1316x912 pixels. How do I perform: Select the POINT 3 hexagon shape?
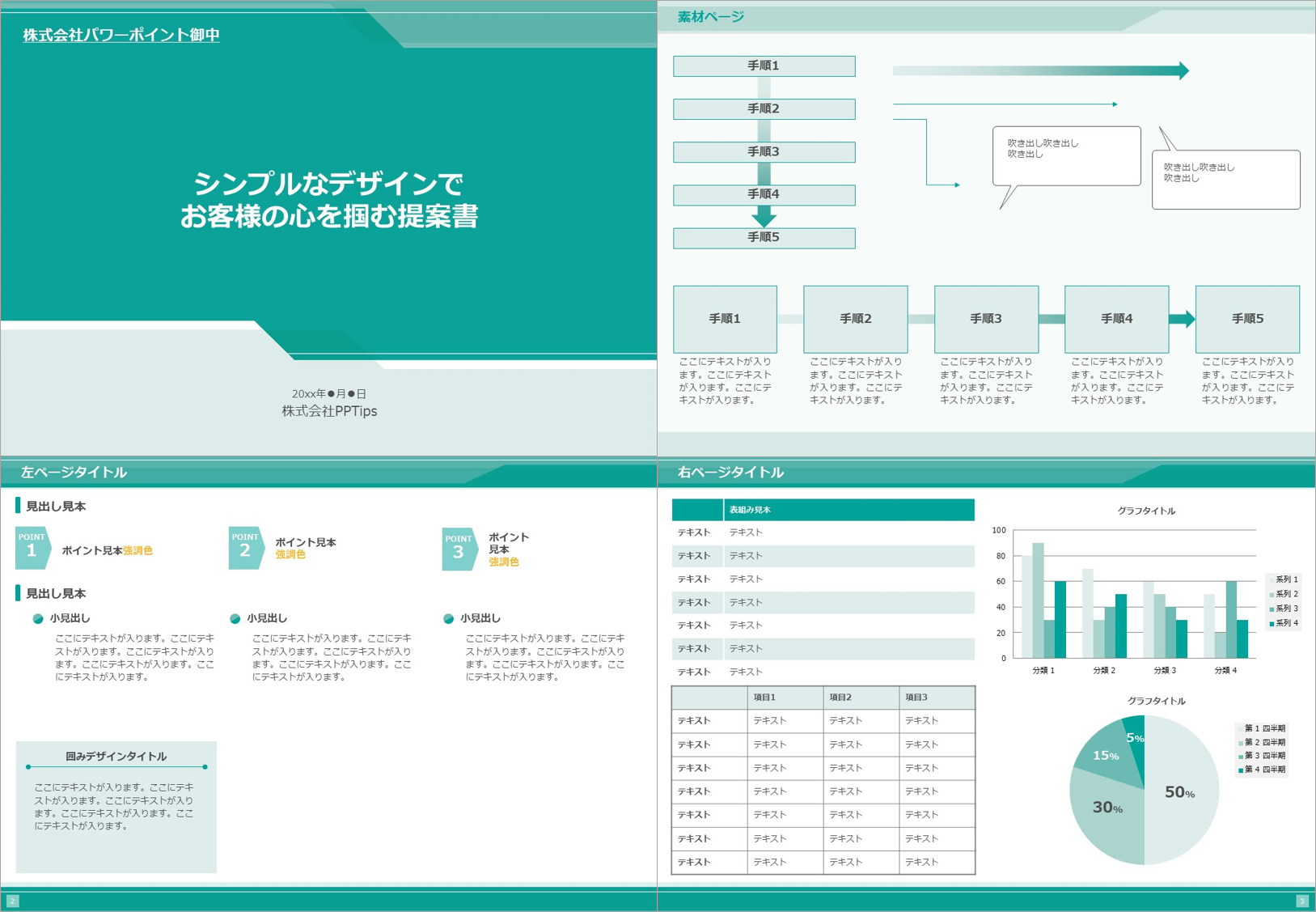click(459, 547)
